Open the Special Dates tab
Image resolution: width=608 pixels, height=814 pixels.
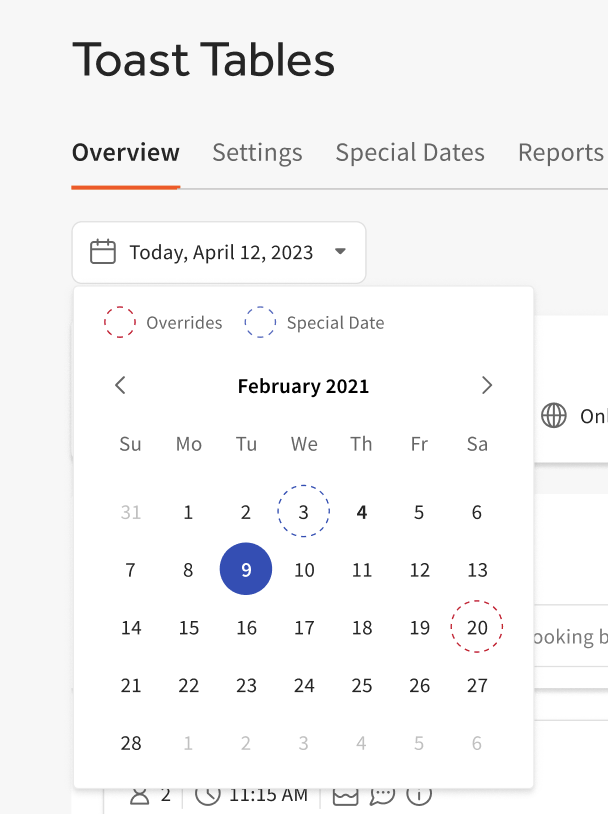(410, 152)
